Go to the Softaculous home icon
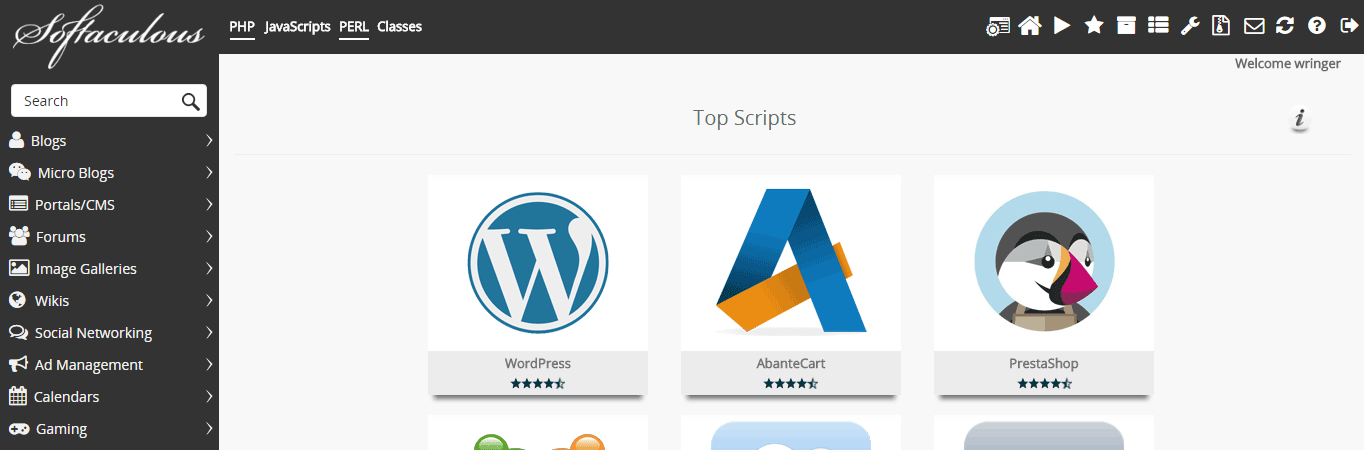This screenshot has height=450, width=1364. click(x=1030, y=26)
